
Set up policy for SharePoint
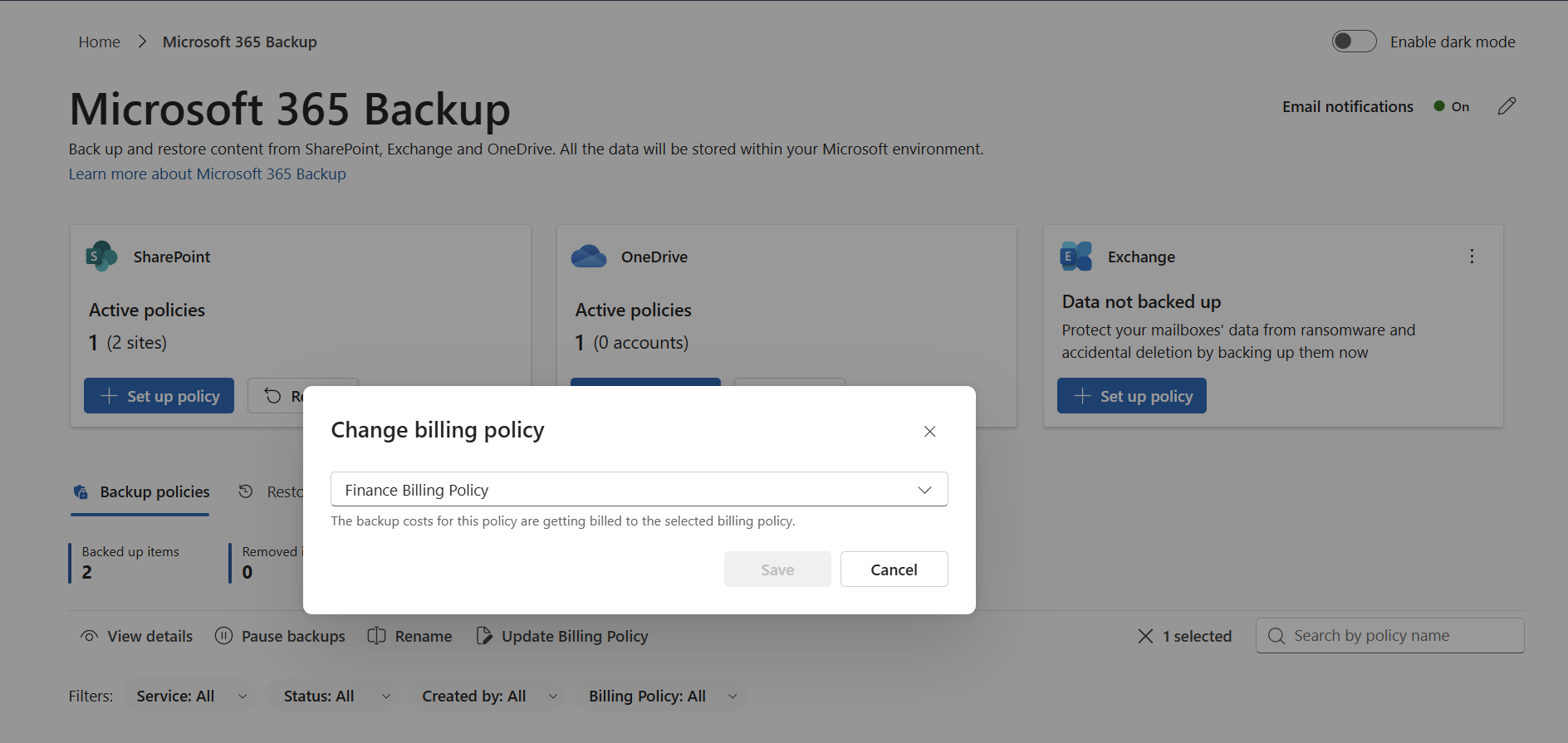tap(159, 396)
